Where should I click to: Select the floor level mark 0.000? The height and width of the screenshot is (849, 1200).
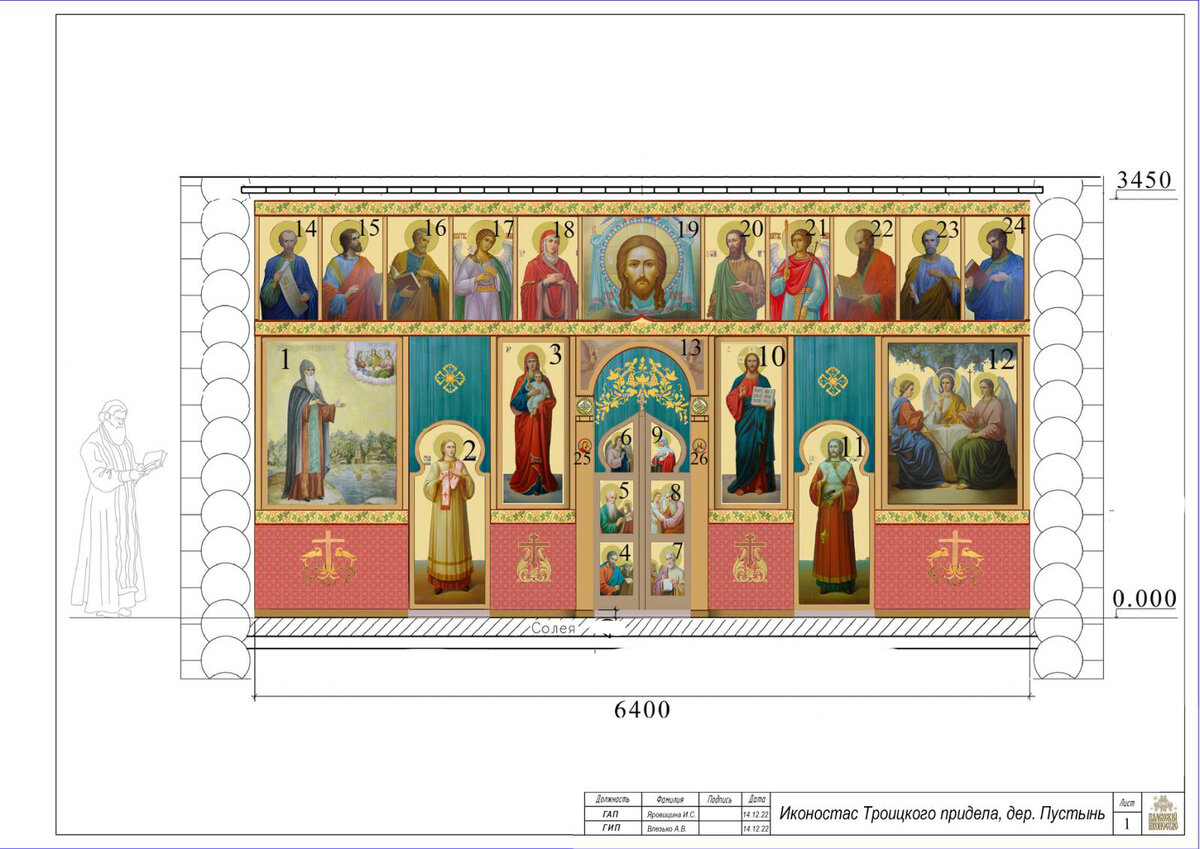tap(1144, 597)
